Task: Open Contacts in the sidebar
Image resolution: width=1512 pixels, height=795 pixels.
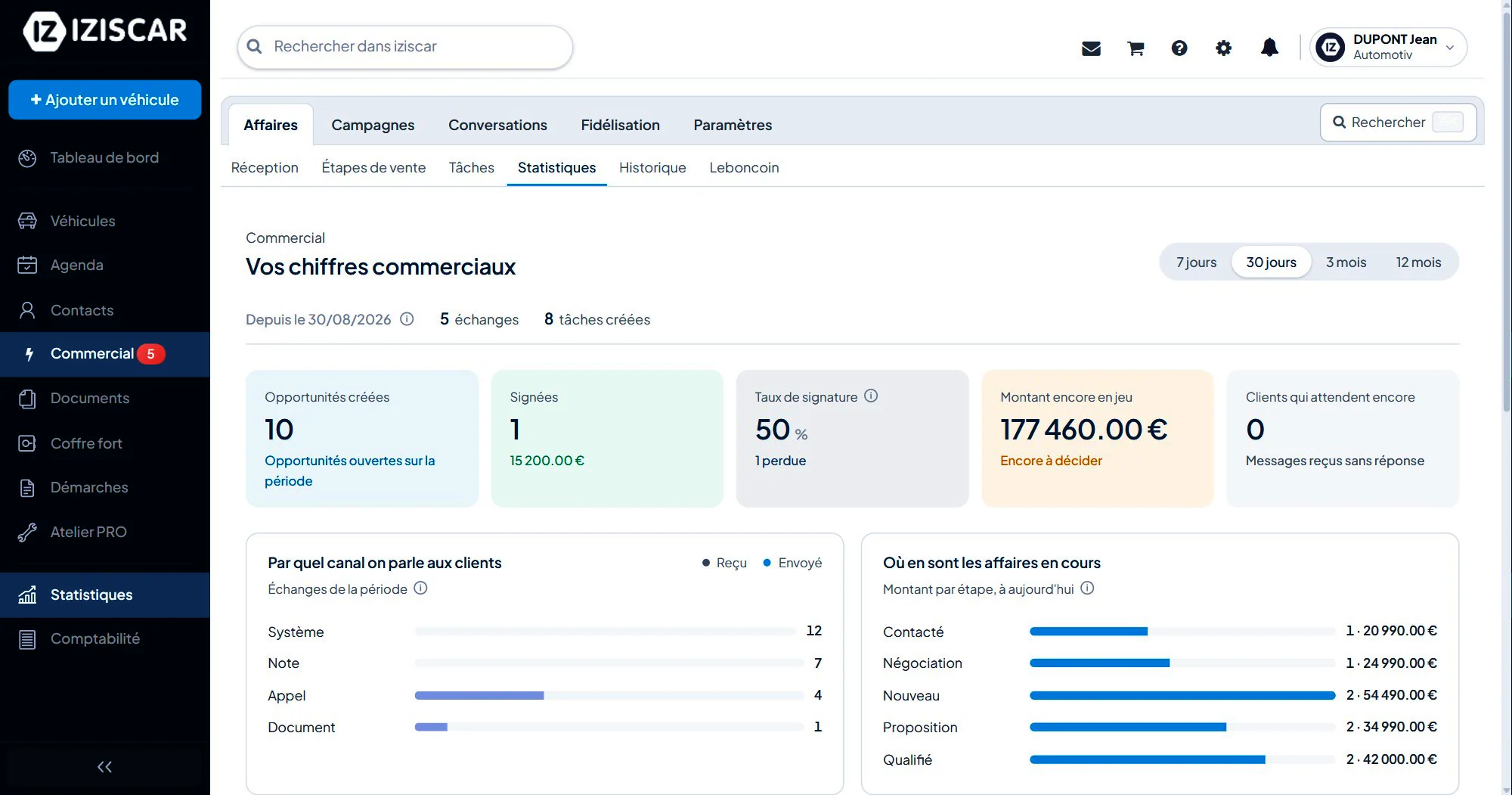Action: coord(105,310)
